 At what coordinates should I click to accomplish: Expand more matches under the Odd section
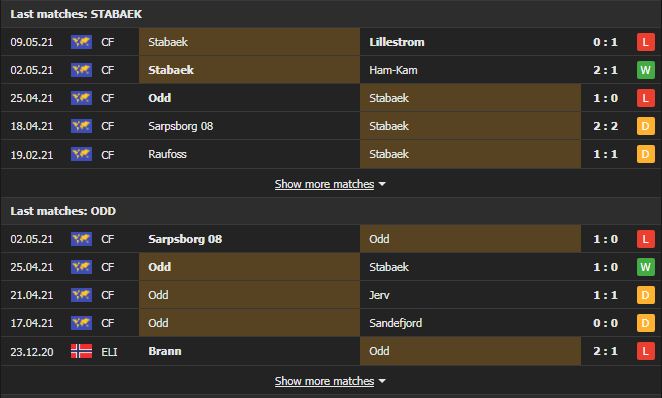(324, 381)
